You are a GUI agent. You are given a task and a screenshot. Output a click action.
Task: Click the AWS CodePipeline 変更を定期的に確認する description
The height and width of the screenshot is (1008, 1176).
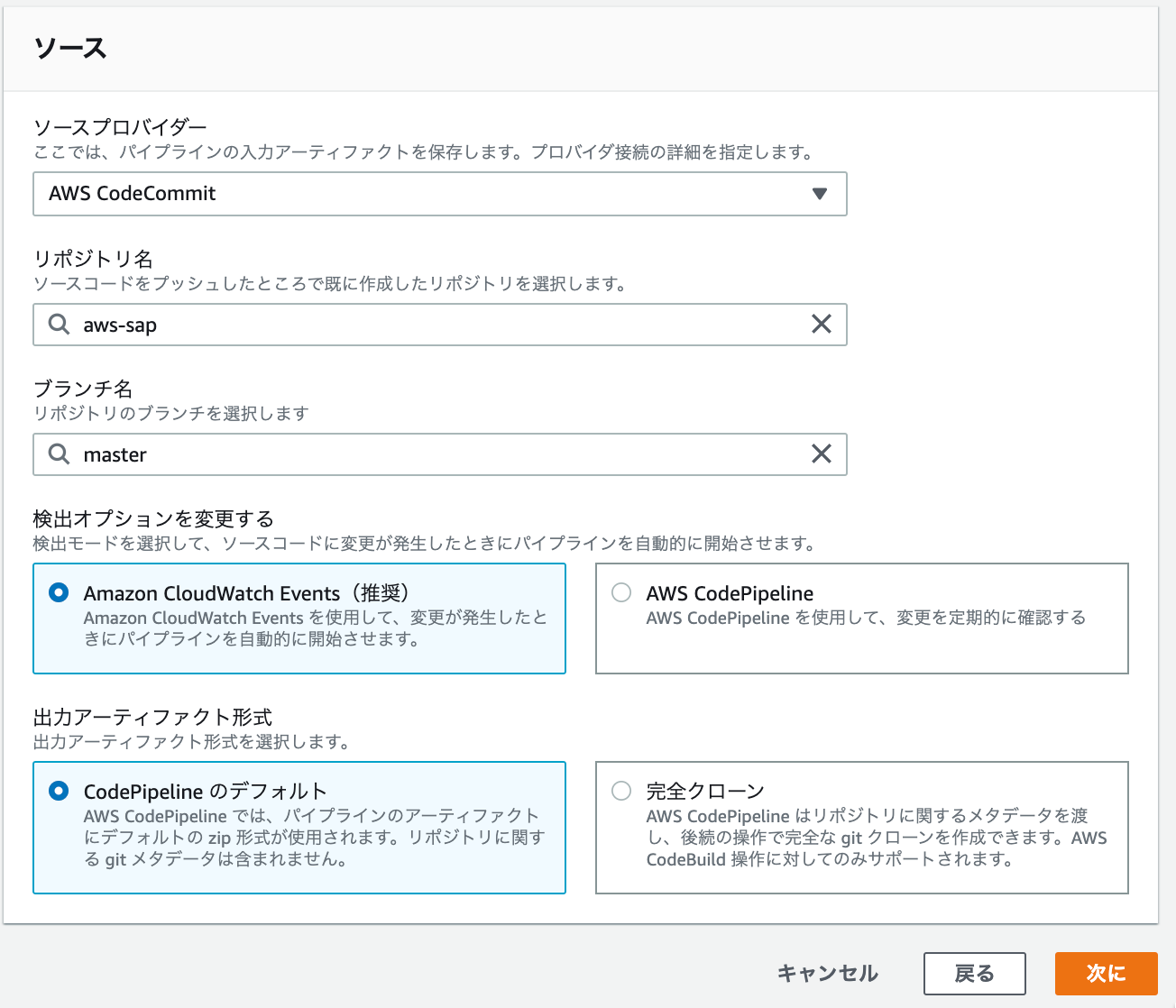pos(866,618)
